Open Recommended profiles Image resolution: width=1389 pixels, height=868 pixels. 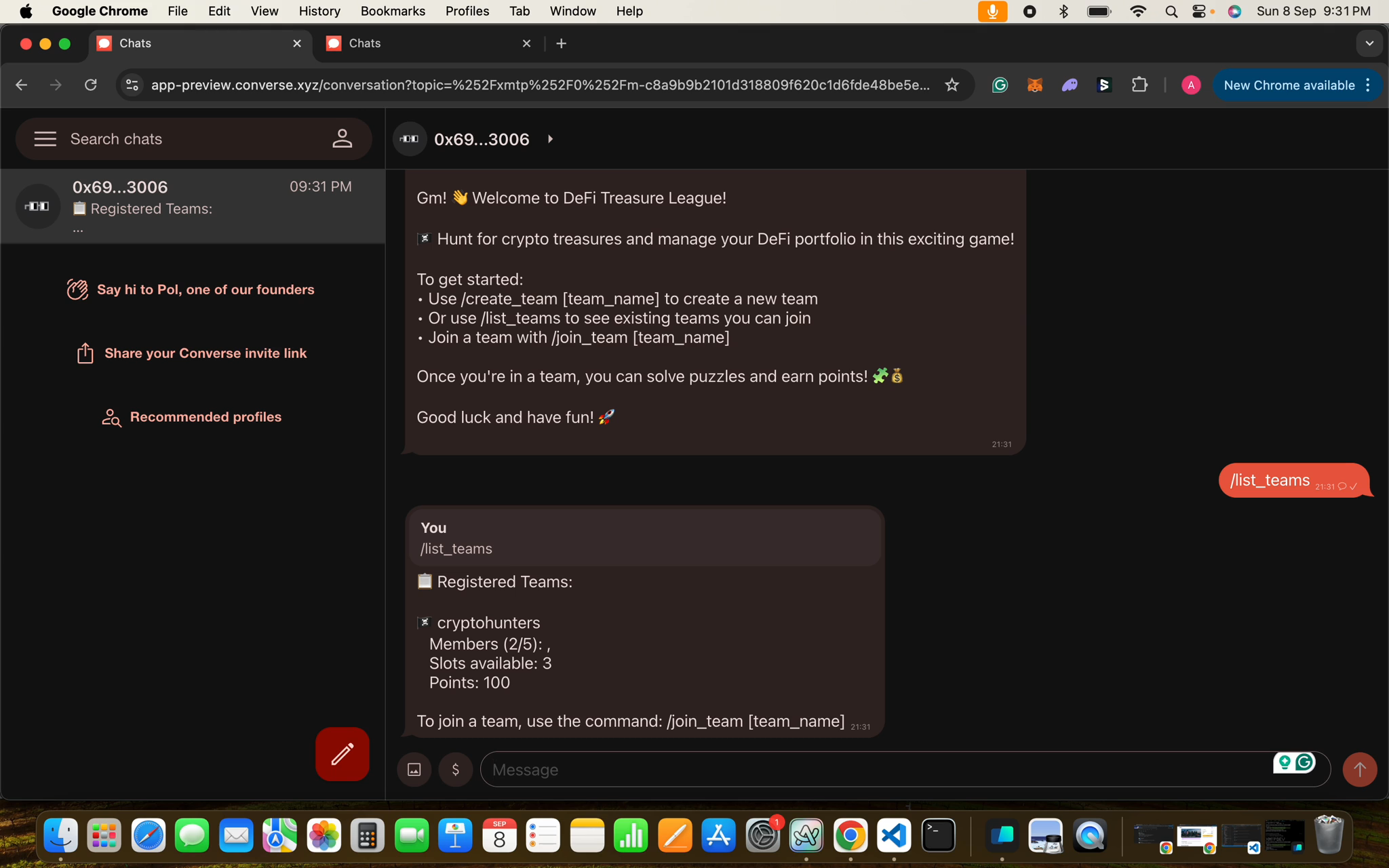click(191, 417)
